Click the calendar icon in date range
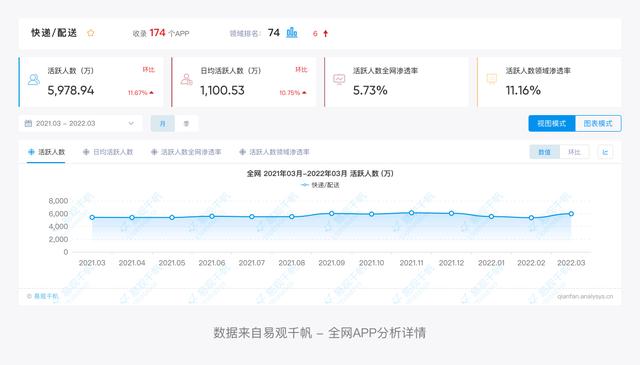Viewport: 640px width, 365px height. 28,123
